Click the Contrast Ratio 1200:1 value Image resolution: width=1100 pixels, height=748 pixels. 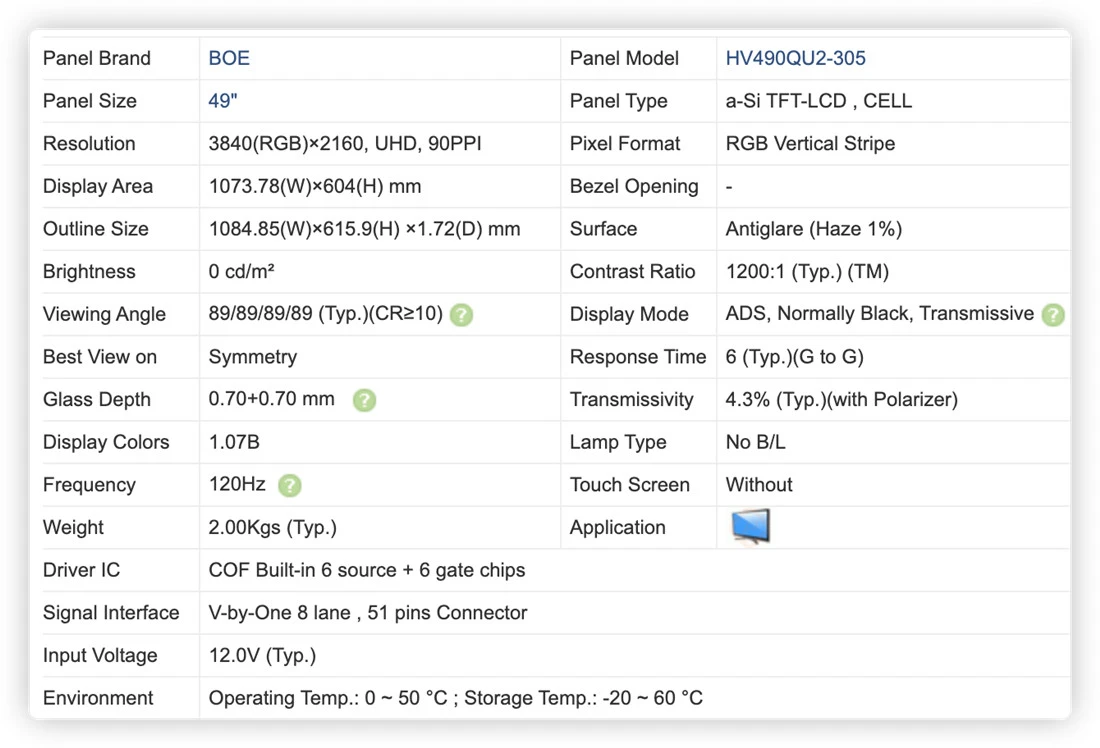click(807, 272)
